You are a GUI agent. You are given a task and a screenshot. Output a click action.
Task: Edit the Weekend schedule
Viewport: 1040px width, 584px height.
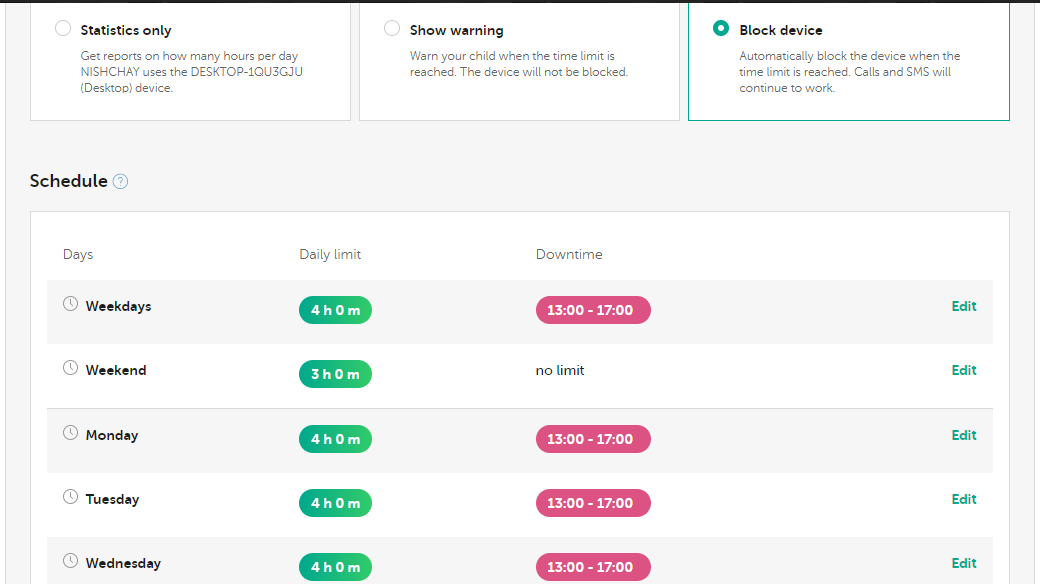pyautogui.click(x=964, y=371)
